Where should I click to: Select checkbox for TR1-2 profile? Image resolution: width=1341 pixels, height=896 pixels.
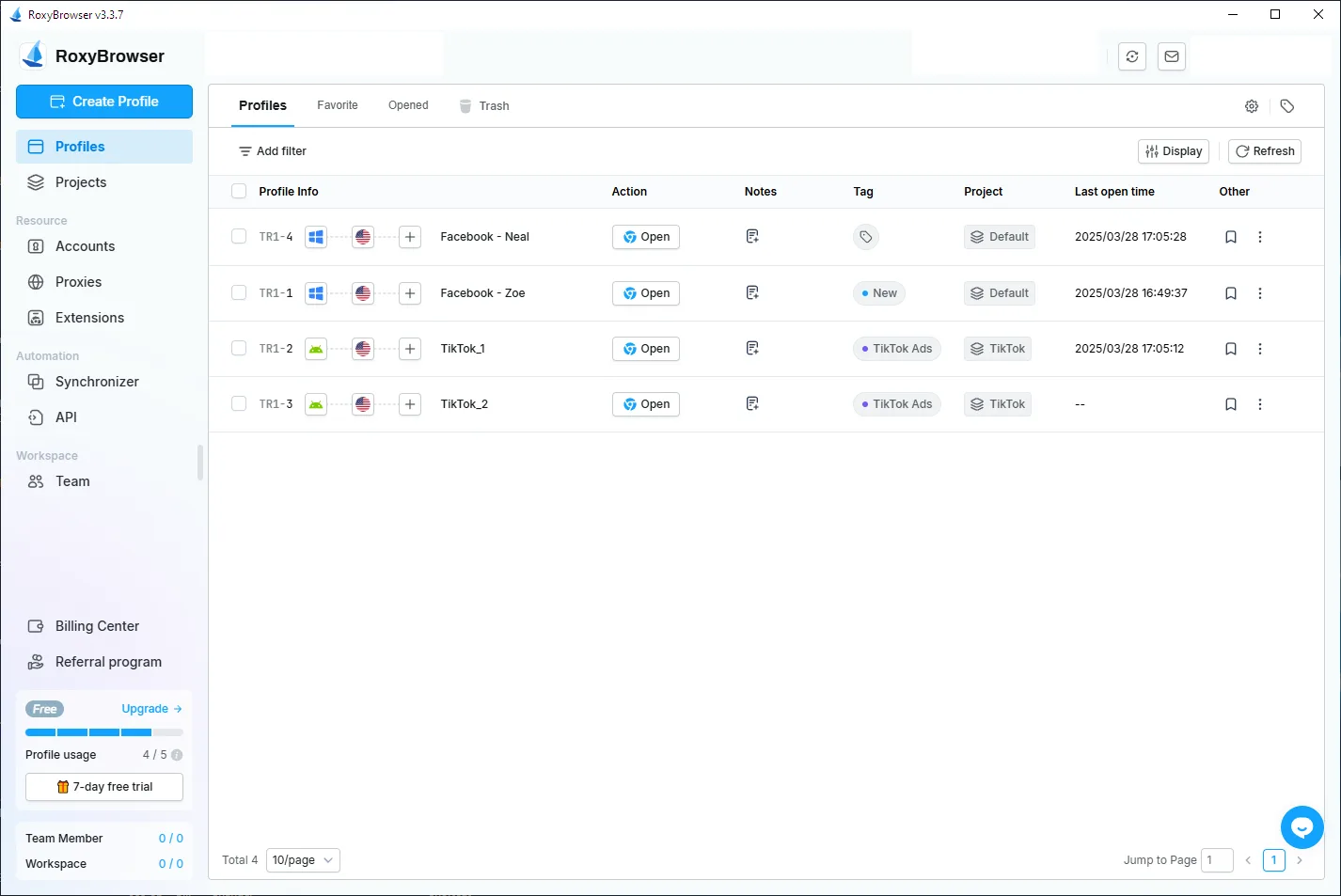239,348
